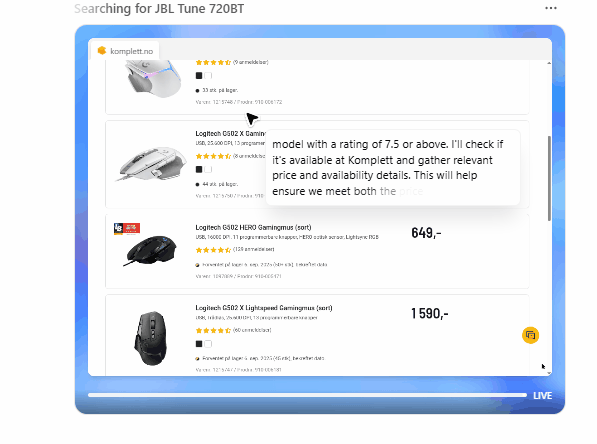Click the black G502 HERO mouse thumbnail
This screenshot has width=597, height=444.
coord(151,250)
